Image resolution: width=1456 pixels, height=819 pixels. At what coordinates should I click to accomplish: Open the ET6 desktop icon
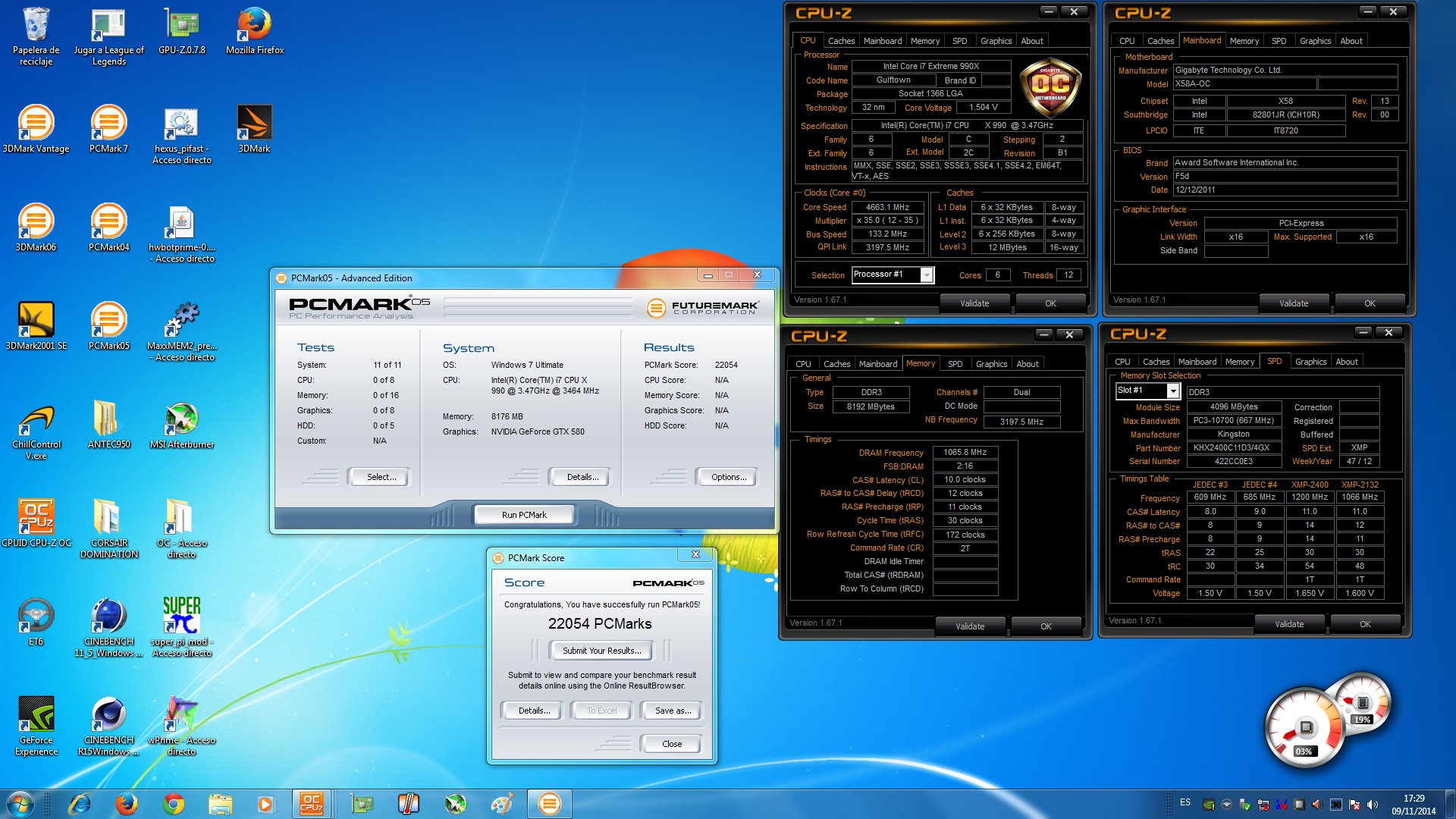36,623
